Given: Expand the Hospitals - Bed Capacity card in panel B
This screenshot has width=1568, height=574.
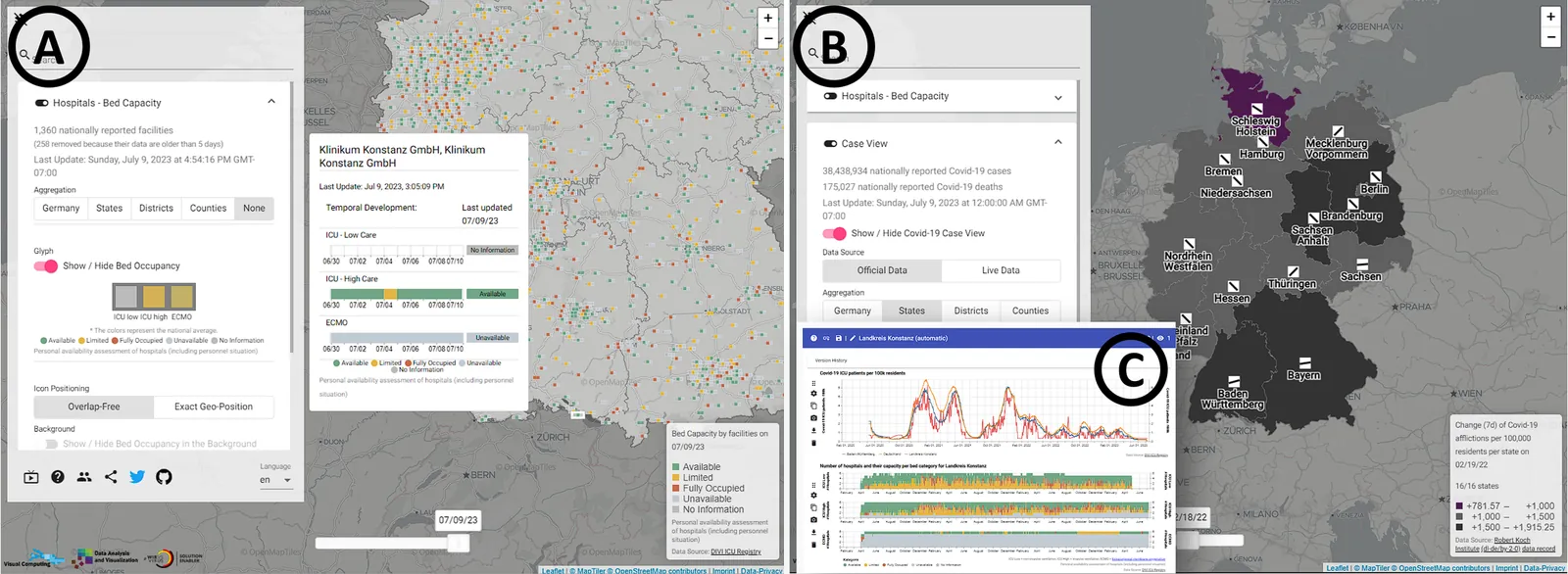Looking at the screenshot, I should tap(1058, 97).
